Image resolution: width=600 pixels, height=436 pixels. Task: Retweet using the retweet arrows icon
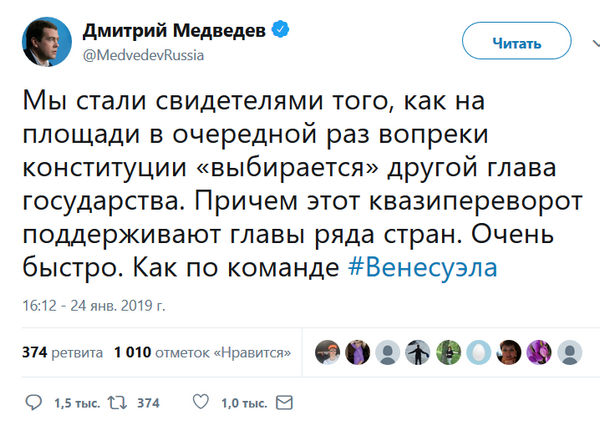click(116, 403)
